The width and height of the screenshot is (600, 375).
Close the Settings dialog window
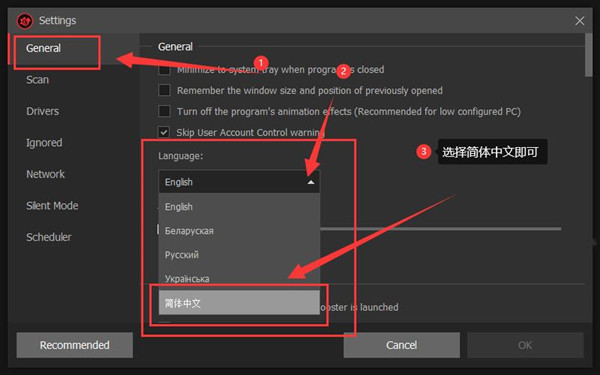click(579, 21)
